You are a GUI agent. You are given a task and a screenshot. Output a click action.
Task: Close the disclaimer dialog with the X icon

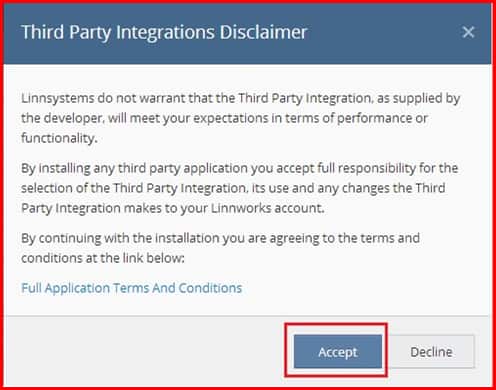pyautogui.click(x=468, y=32)
